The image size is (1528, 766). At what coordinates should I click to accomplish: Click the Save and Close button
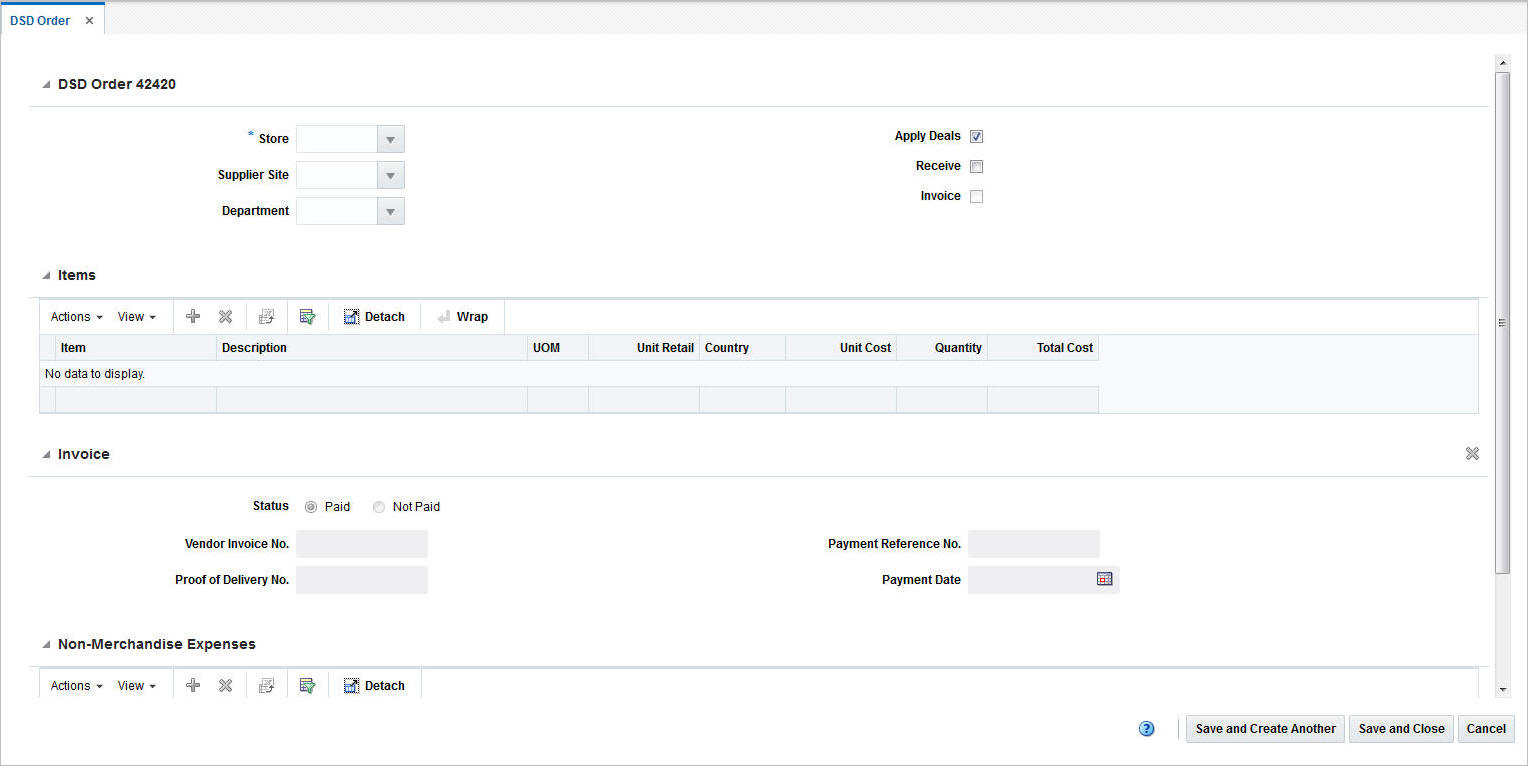tap(1400, 728)
